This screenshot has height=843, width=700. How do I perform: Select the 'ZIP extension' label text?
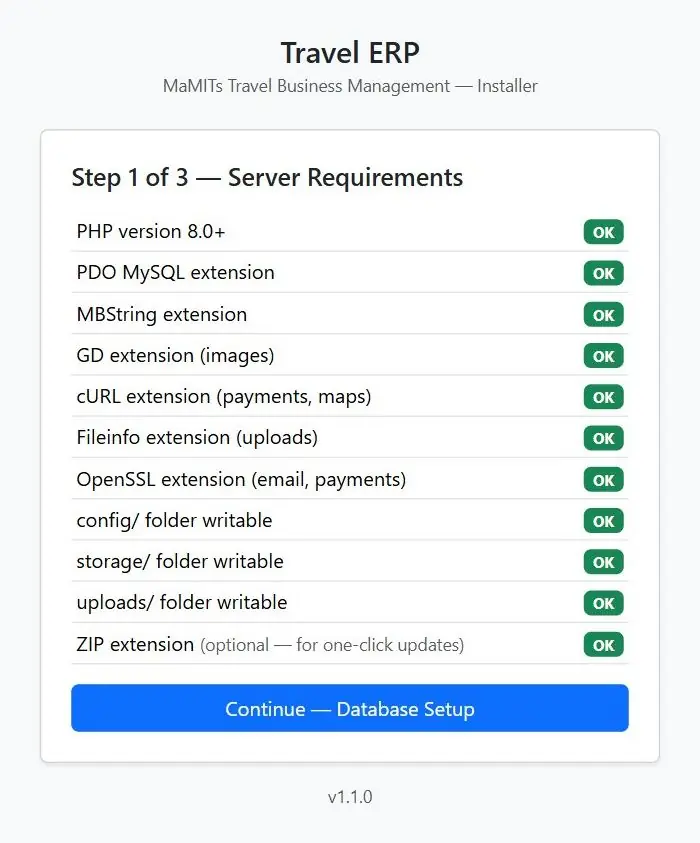(x=135, y=644)
